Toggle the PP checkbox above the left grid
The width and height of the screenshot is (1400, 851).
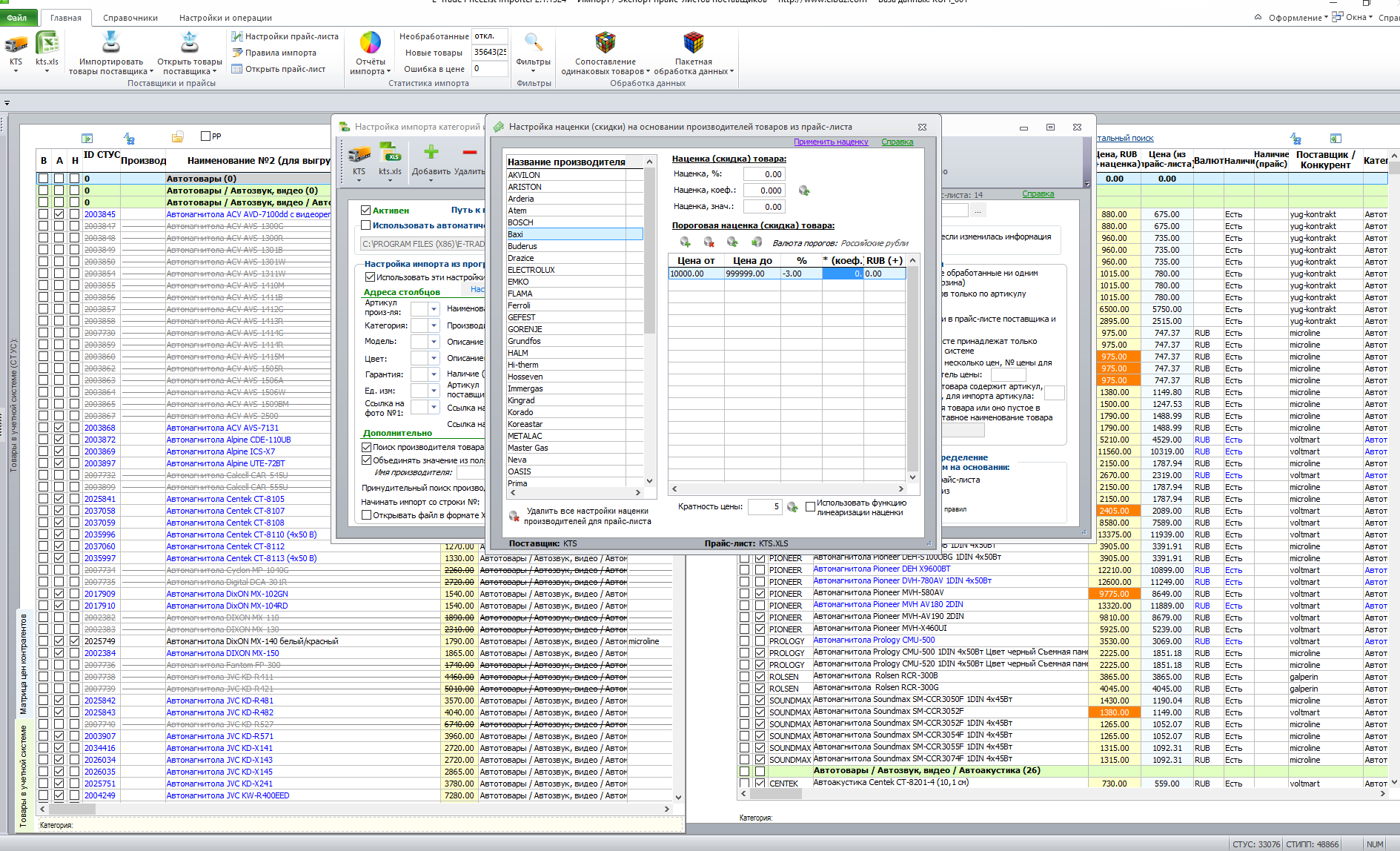(206, 136)
